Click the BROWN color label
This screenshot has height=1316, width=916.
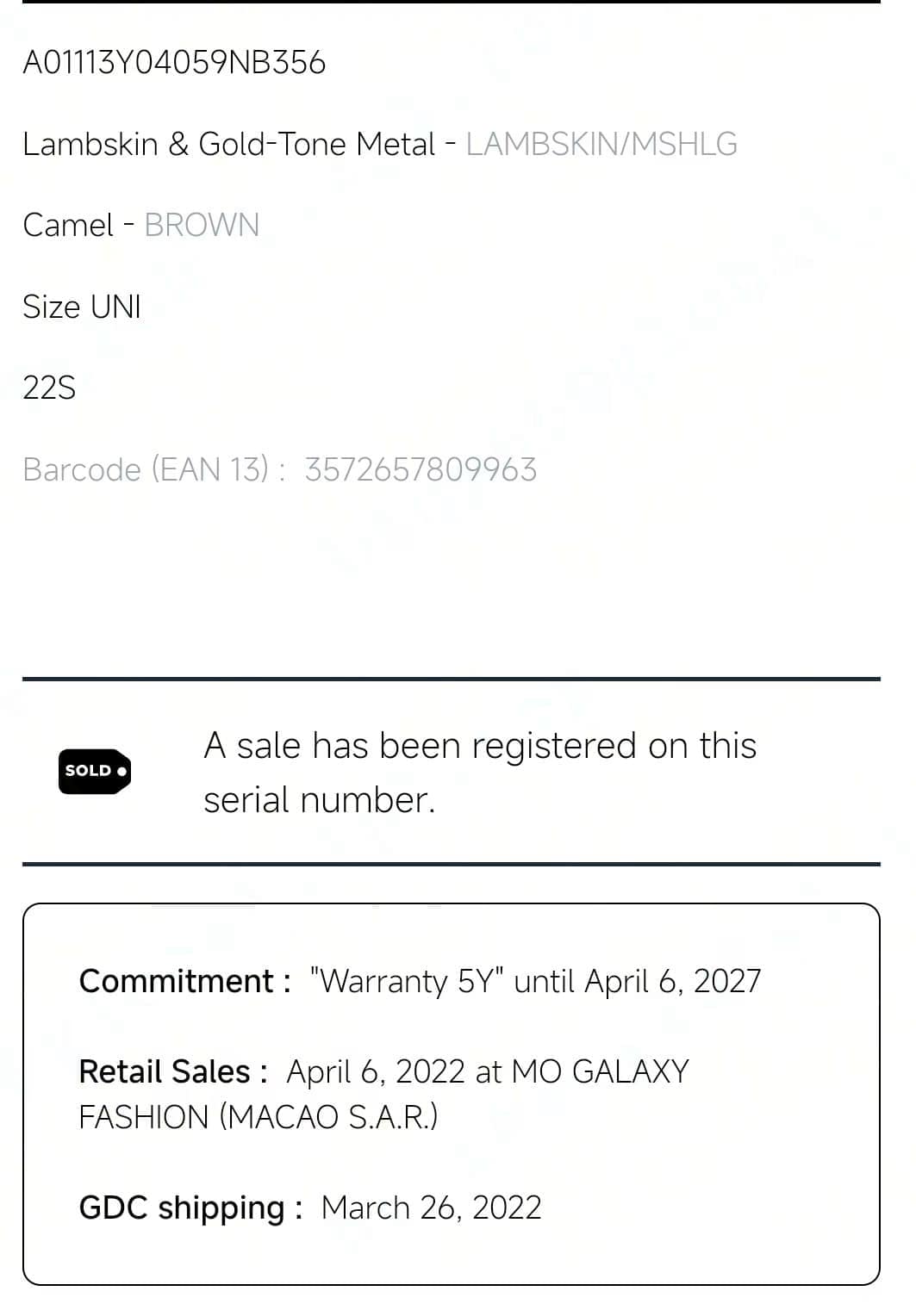[202, 225]
